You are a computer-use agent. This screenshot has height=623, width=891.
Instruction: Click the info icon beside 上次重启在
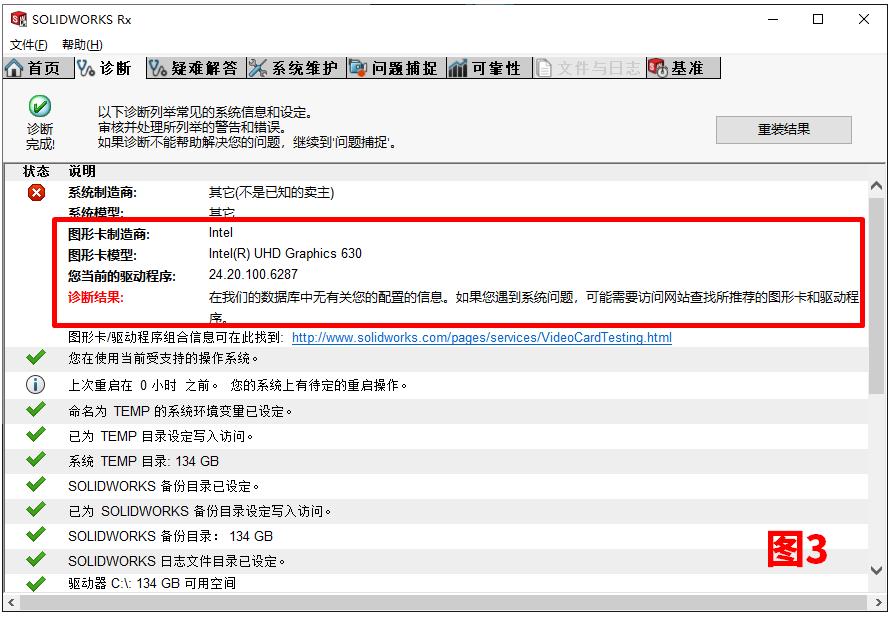(x=36, y=385)
